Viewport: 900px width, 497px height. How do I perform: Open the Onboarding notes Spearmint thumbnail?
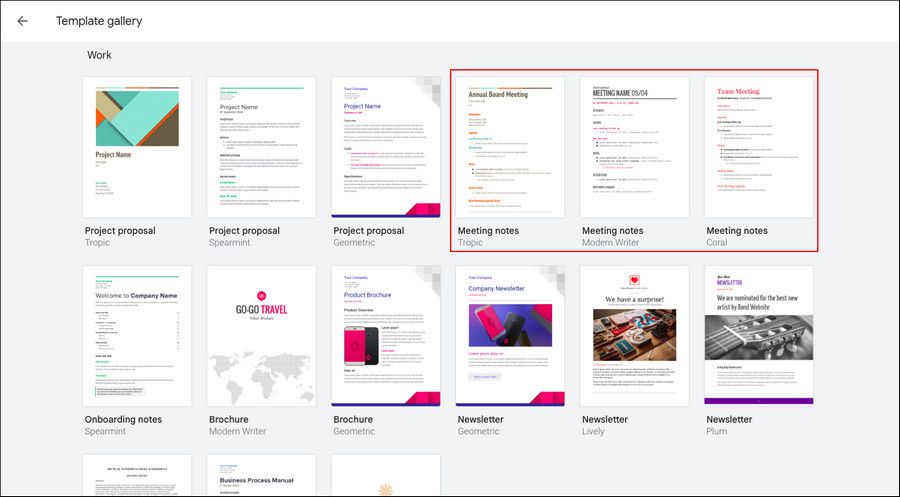pyautogui.click(x=137, y=336)
